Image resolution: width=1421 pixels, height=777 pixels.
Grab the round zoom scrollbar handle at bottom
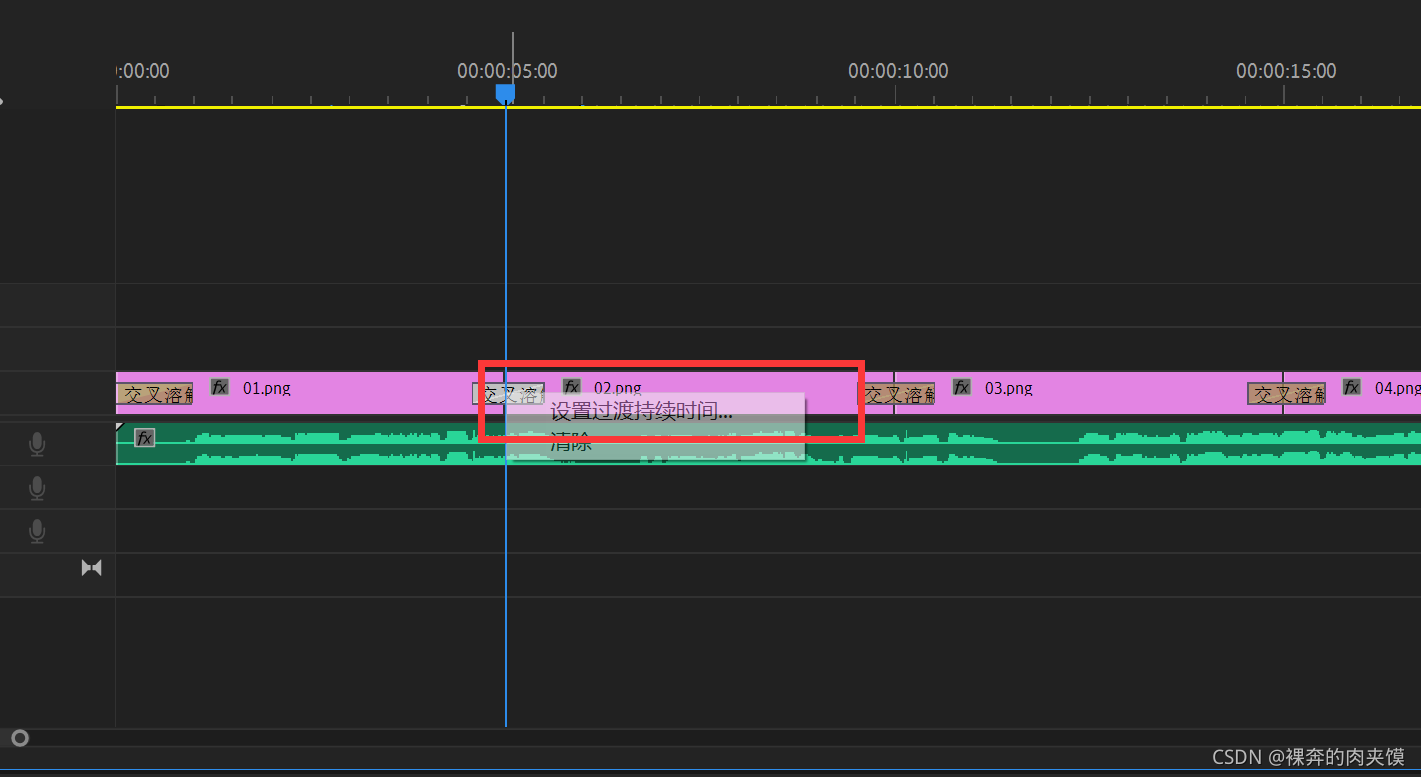(x=20, y=739)
